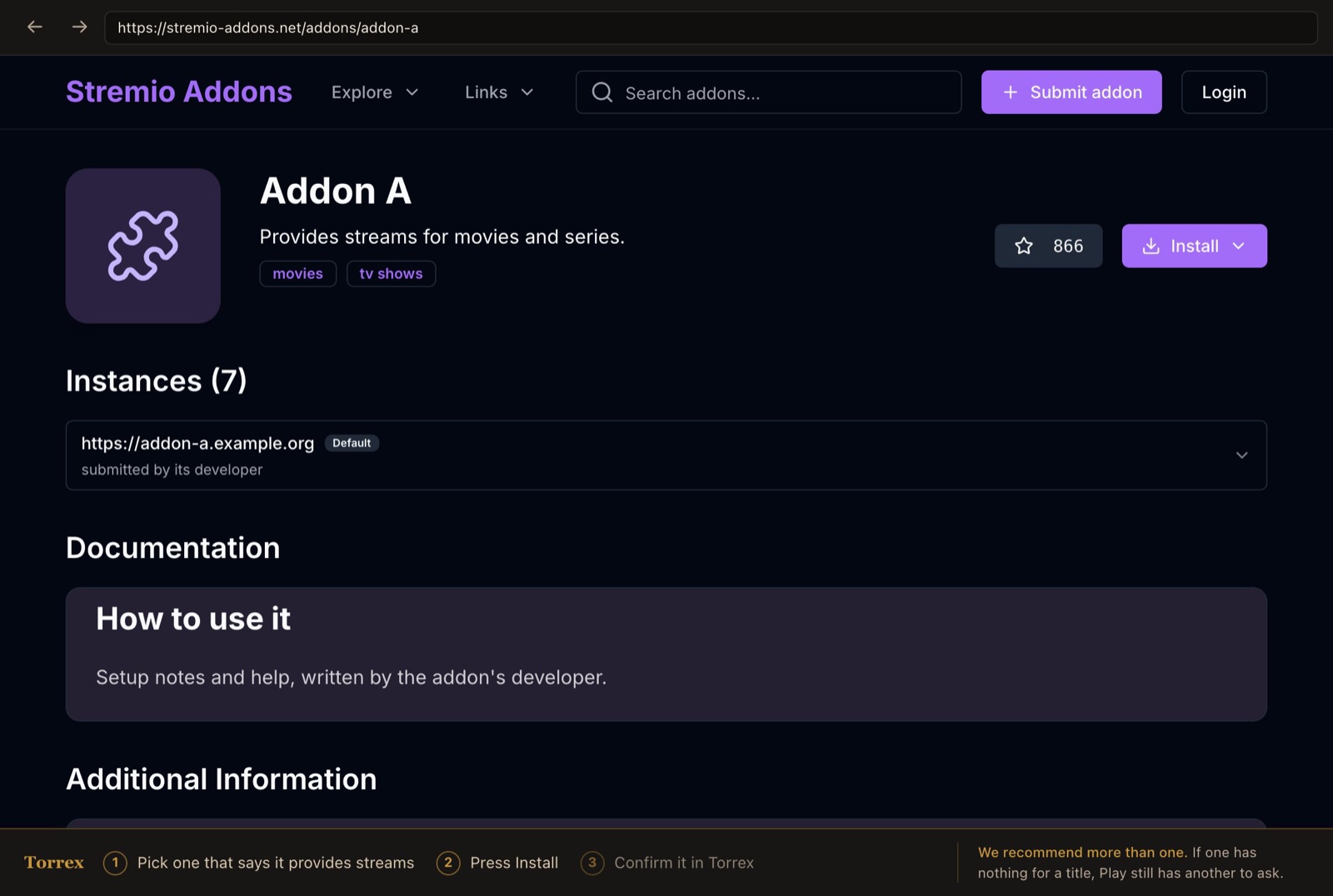Open the Stremio Addons home logo

[179, 92]
